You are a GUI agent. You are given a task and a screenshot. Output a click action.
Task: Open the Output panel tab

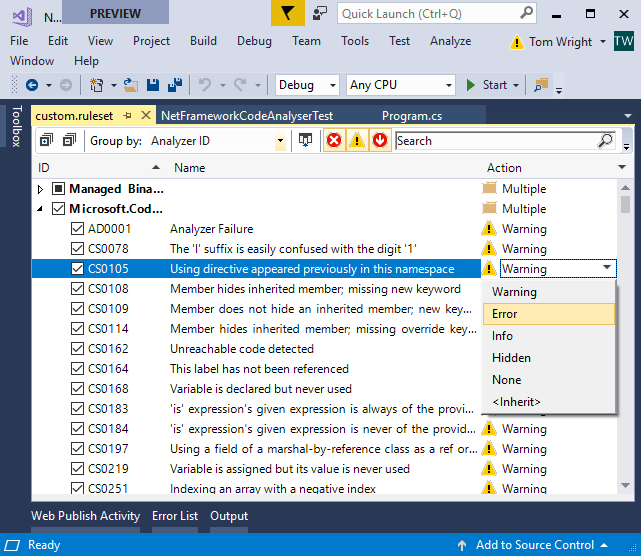[229, 516]
